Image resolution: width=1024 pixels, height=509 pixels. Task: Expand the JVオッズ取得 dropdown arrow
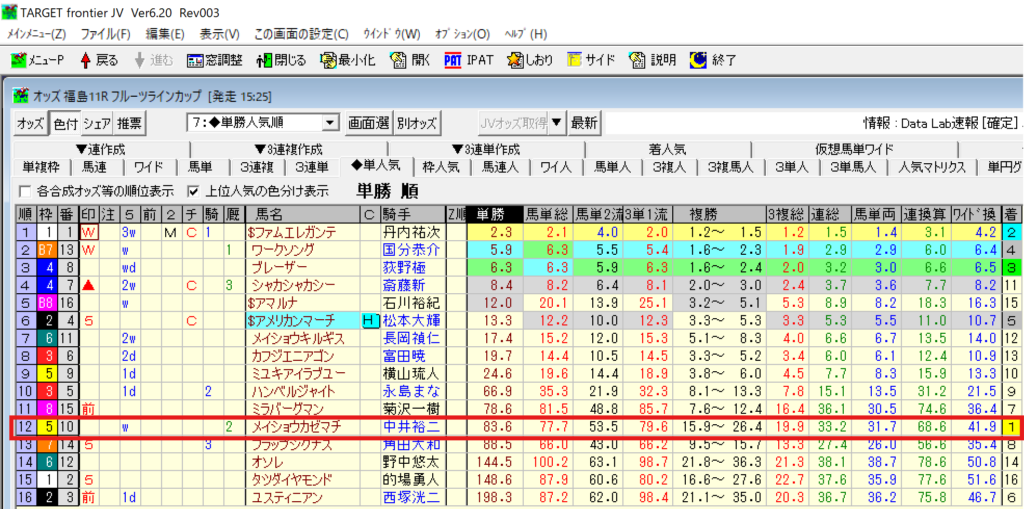coord(557,123)
